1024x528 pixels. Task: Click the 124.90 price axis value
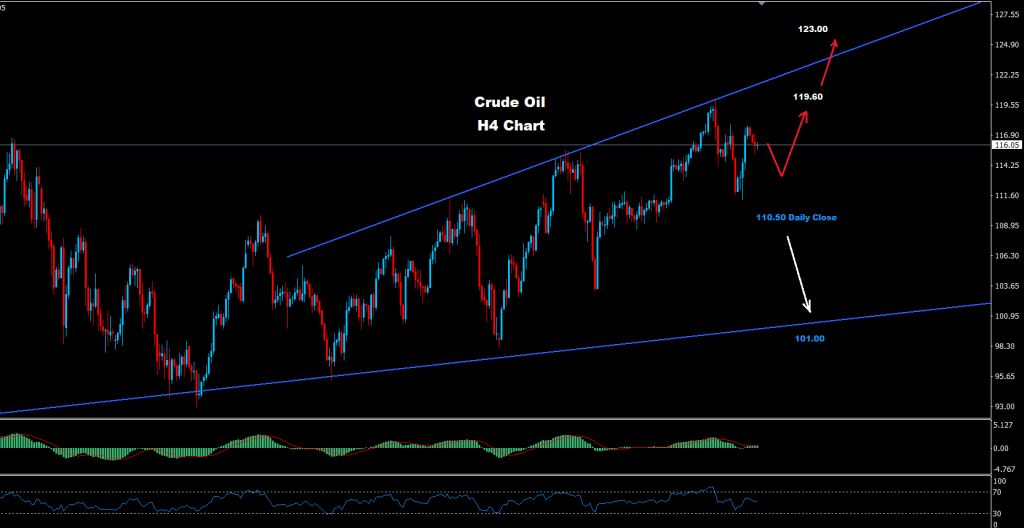click(x=1006, y=45)
